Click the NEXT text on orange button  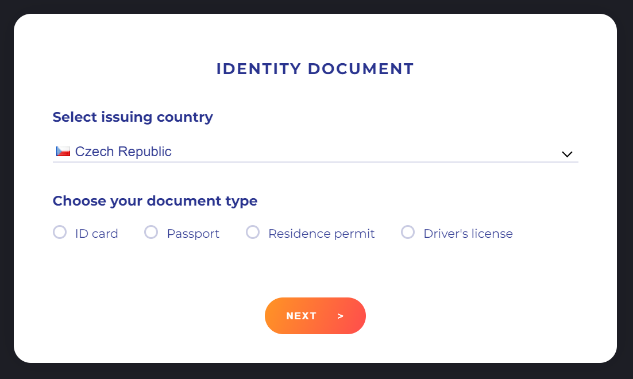pyautogui.click(x=301, y=316)
